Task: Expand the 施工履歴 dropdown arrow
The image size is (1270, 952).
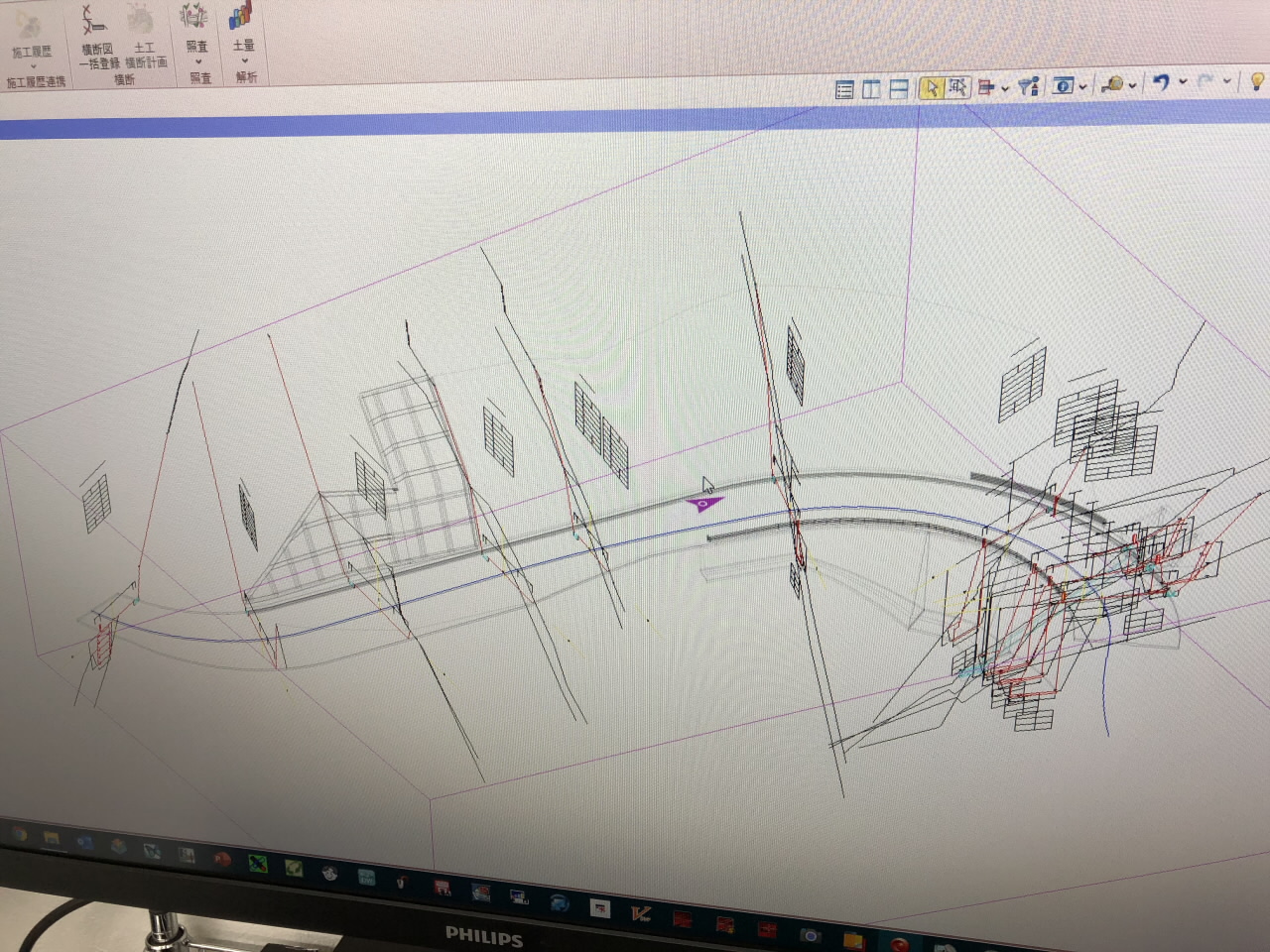Action: 31,66
